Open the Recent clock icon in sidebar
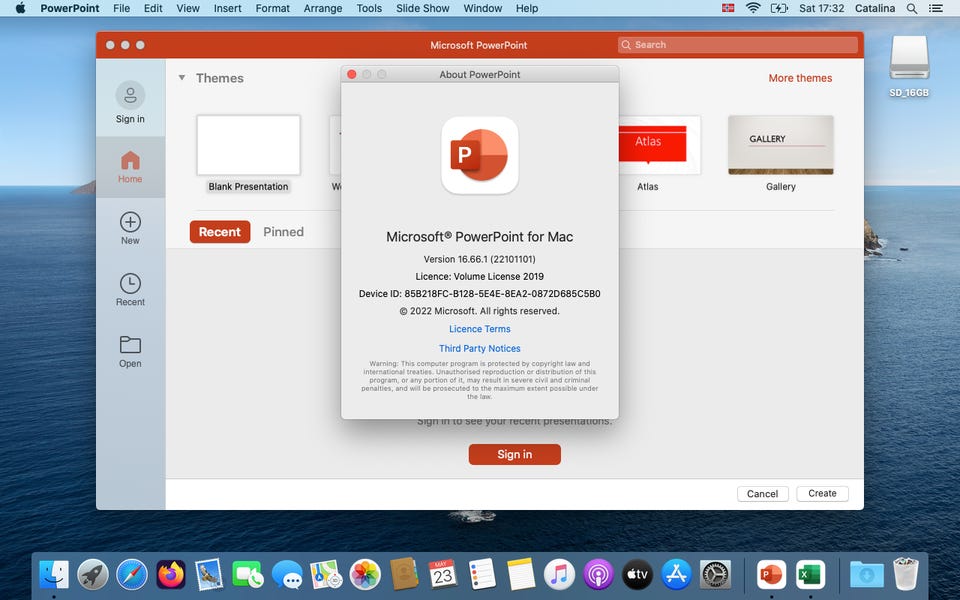 pyautogui.click(x=130, y=283)
